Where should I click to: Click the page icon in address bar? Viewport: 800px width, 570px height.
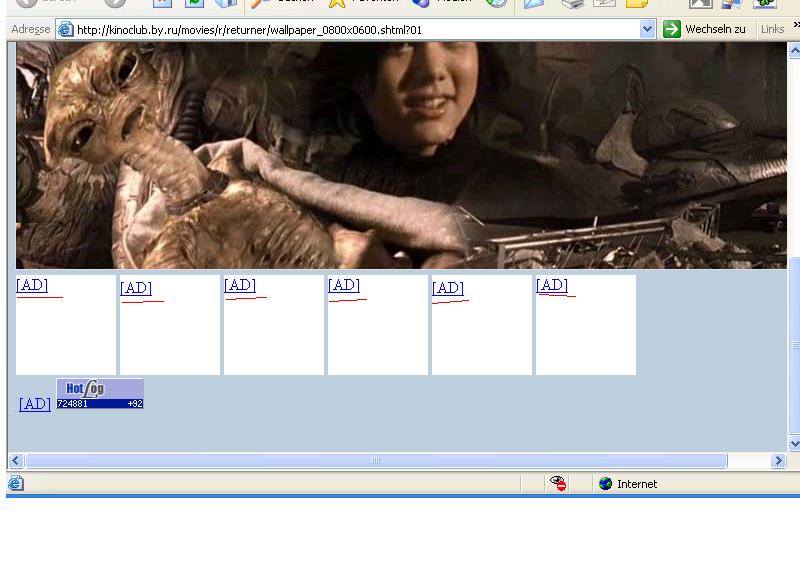pyautogui.click(x=66, y=29)
